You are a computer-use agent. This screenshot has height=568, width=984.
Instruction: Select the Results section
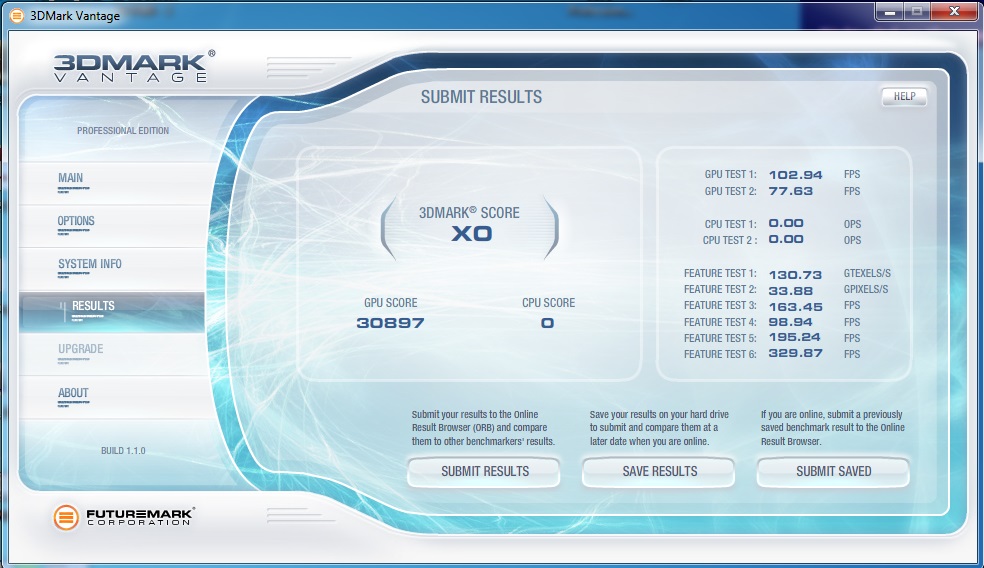pos(113,311)
